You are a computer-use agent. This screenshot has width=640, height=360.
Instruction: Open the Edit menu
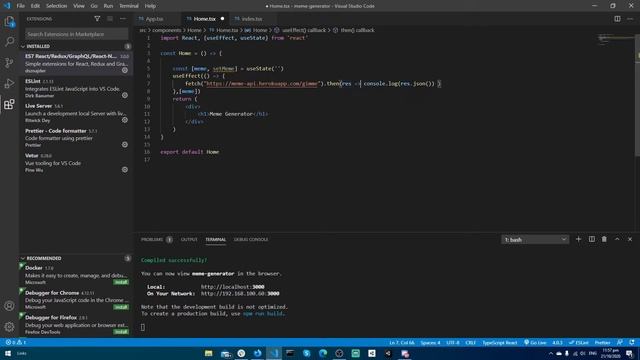36,6
